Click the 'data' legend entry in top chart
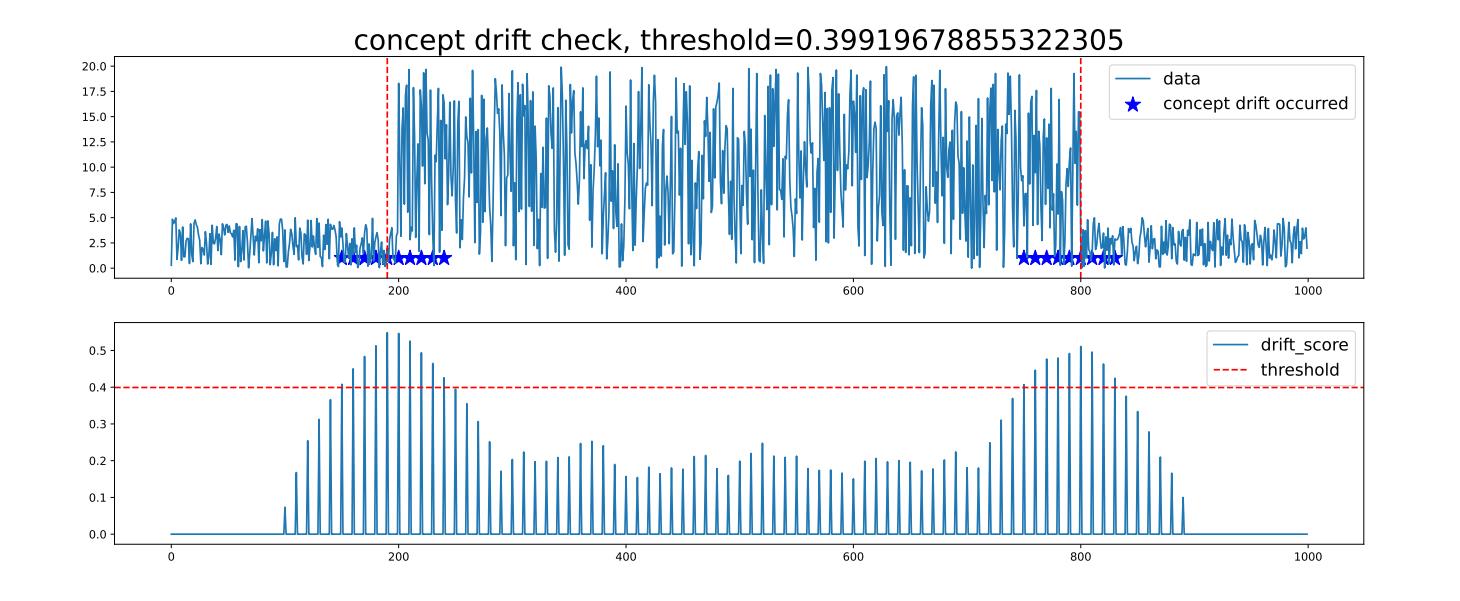Screen dimensions: 1460x601 (x=1181, y=79)
